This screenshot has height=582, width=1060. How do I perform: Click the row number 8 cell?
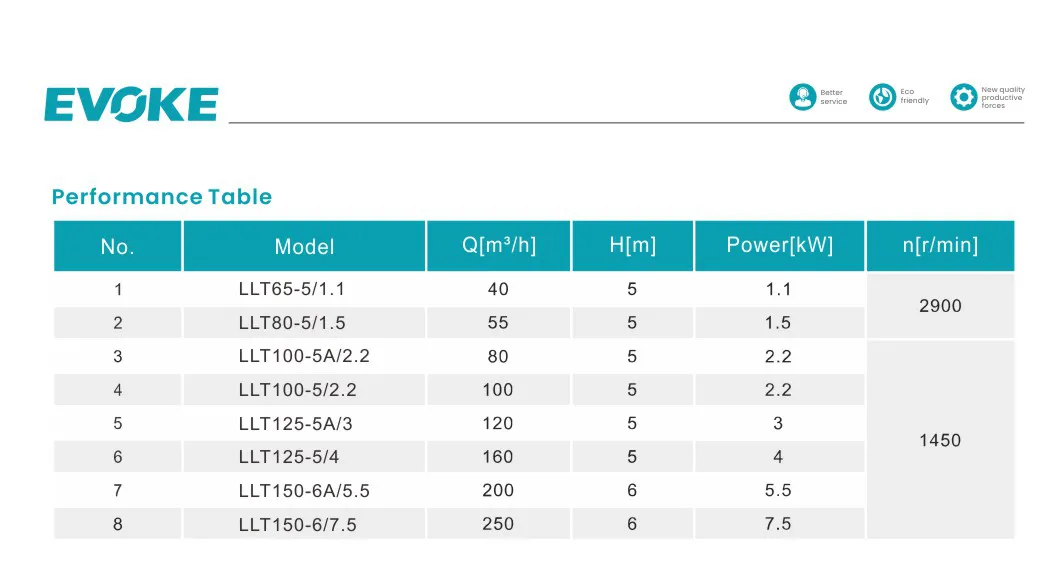point(117,523)
